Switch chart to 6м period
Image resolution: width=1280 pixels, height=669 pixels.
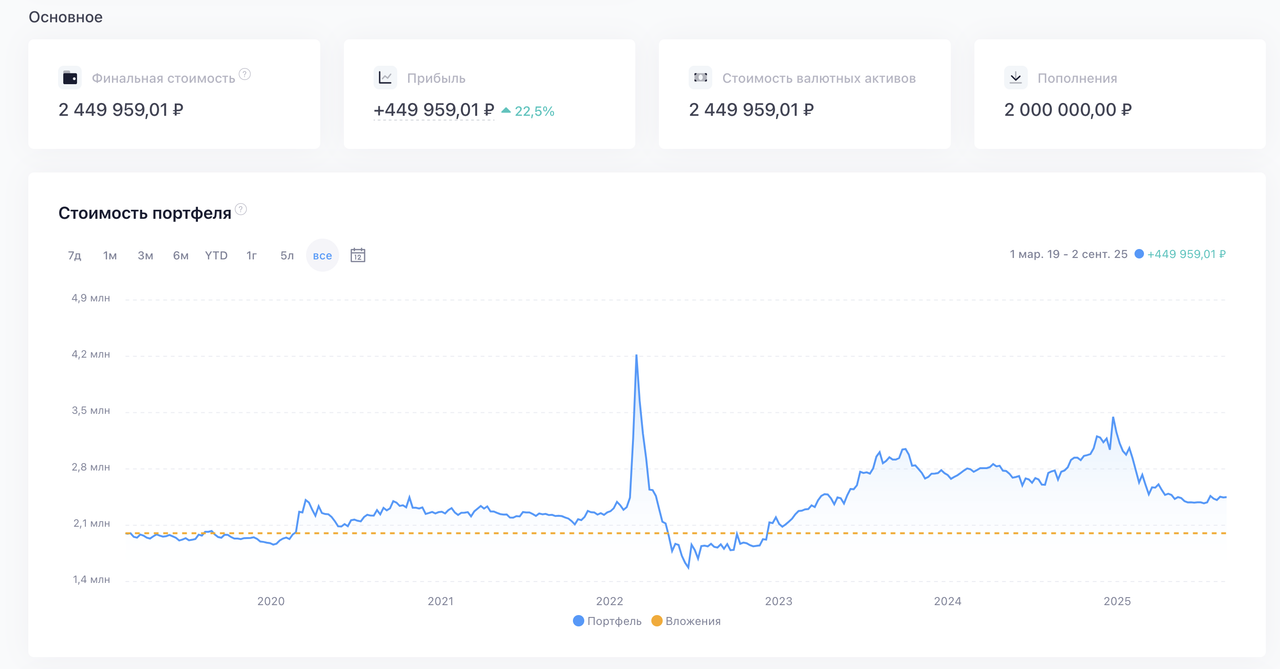181,256
